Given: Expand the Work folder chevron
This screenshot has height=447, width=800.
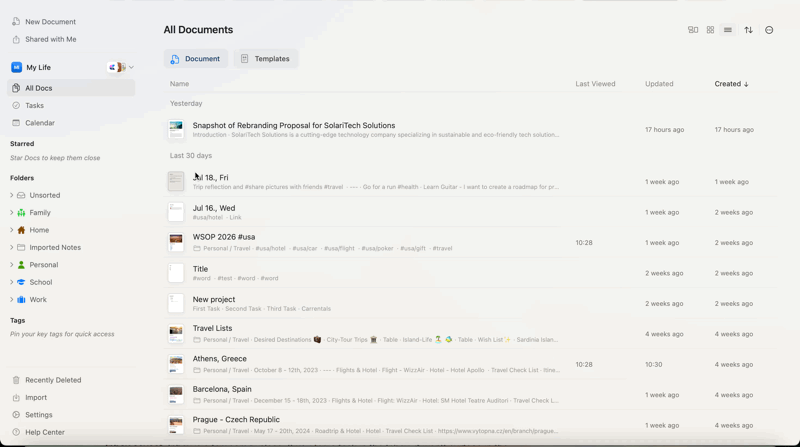Looking at the screenshot, I should (11, 300).
